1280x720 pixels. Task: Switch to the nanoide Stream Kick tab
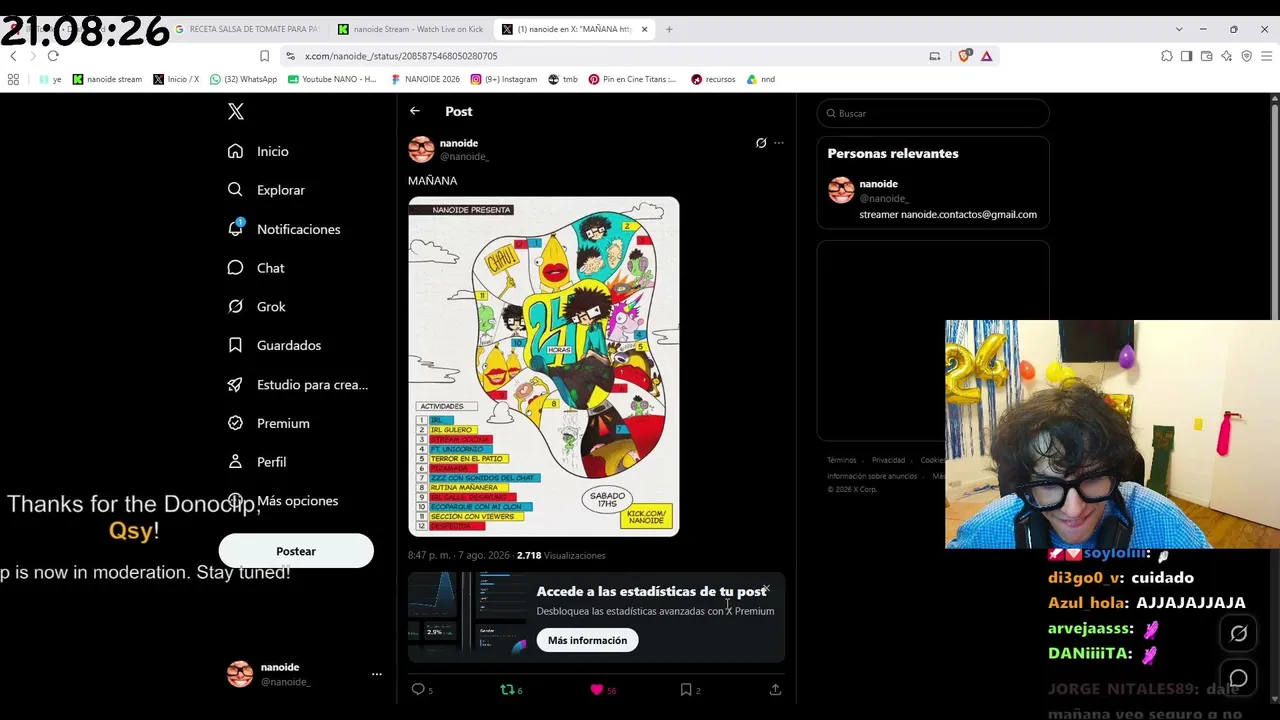point(411,29)
